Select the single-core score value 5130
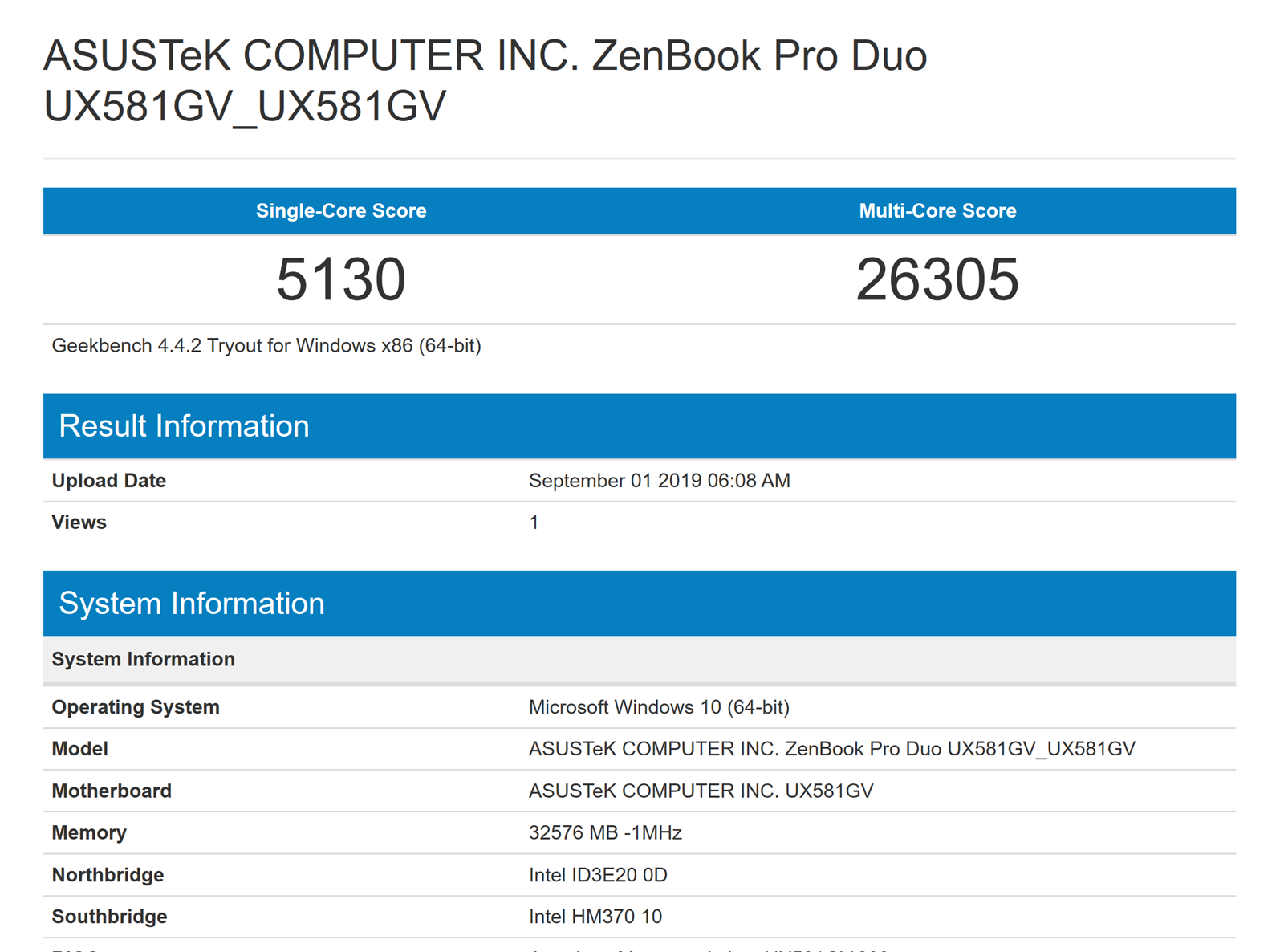The width and height of the screenshot is (1284, 952). (x=341, y=279)
